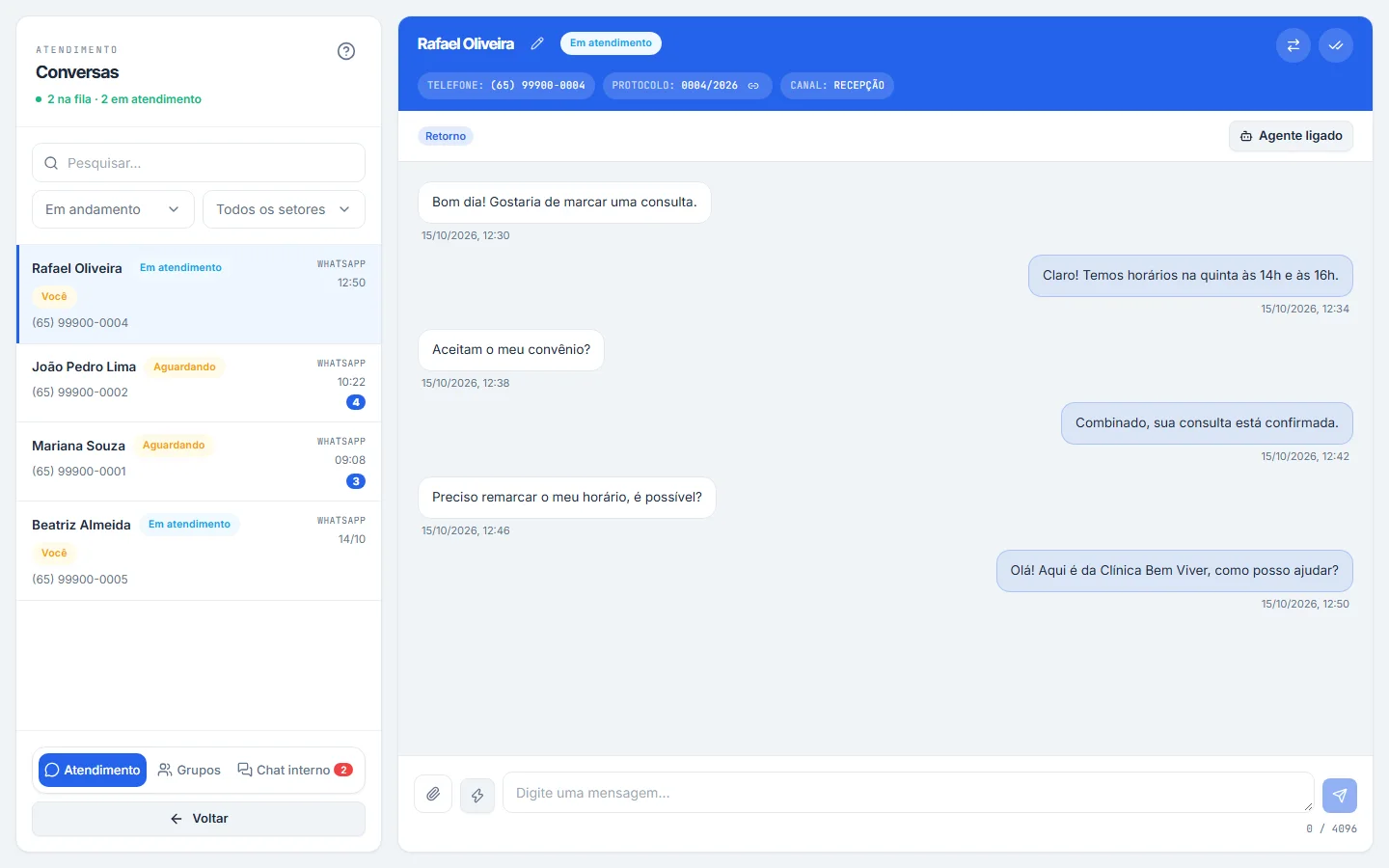Send the message with paper plane icon
Viewport: 1389px width, 868px height.
pos(1340,796)
